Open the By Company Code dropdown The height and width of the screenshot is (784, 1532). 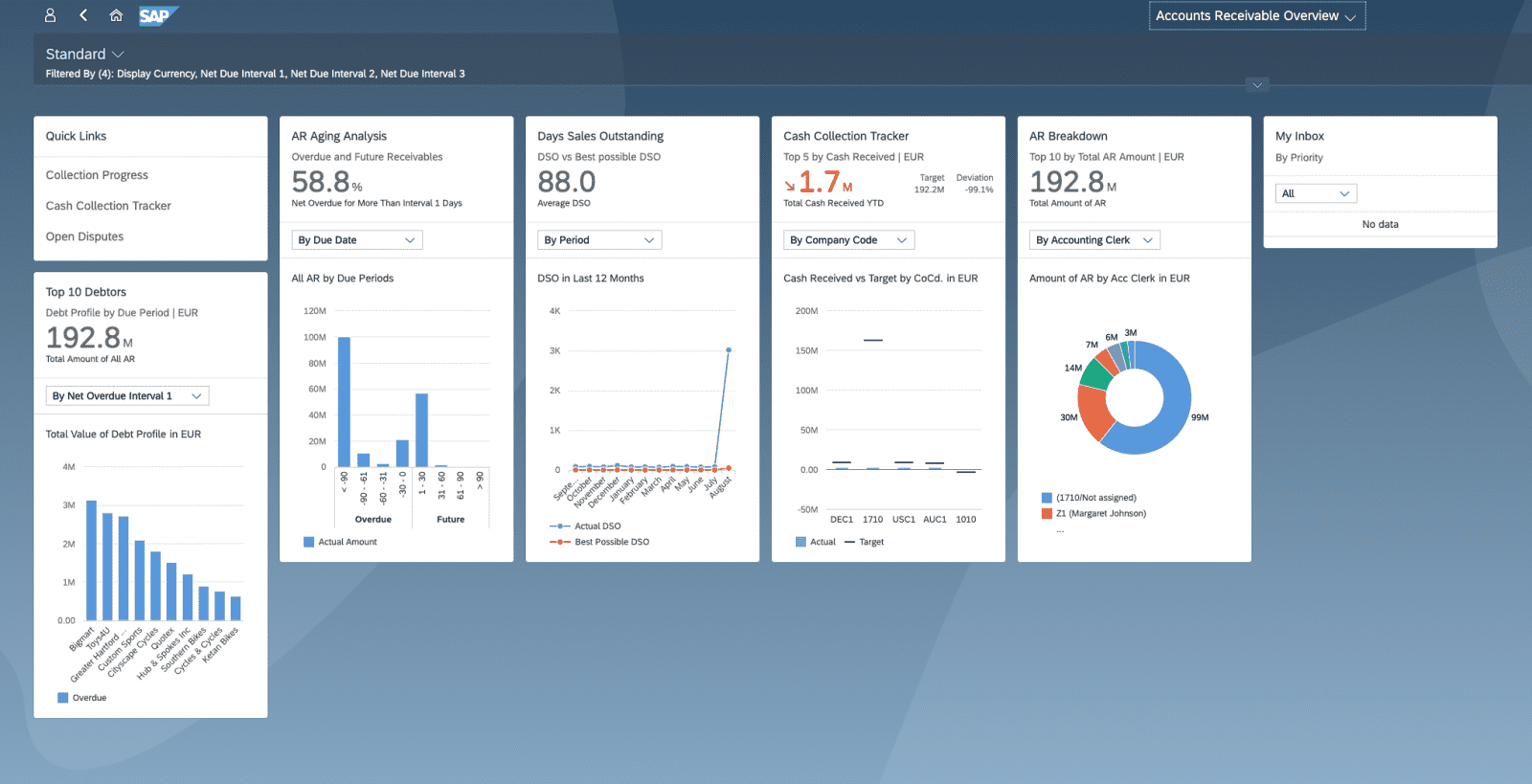coord(848,240)
